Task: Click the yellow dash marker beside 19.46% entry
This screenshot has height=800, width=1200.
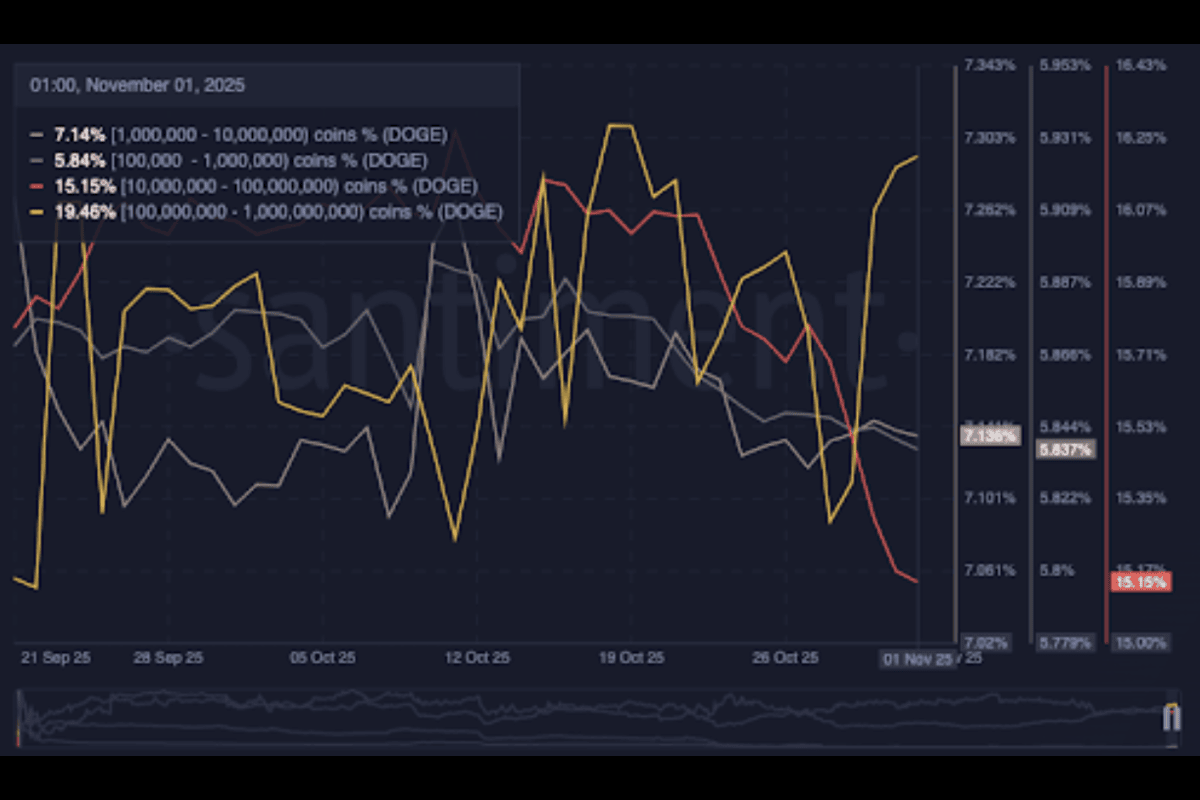Action: [39, 212]
